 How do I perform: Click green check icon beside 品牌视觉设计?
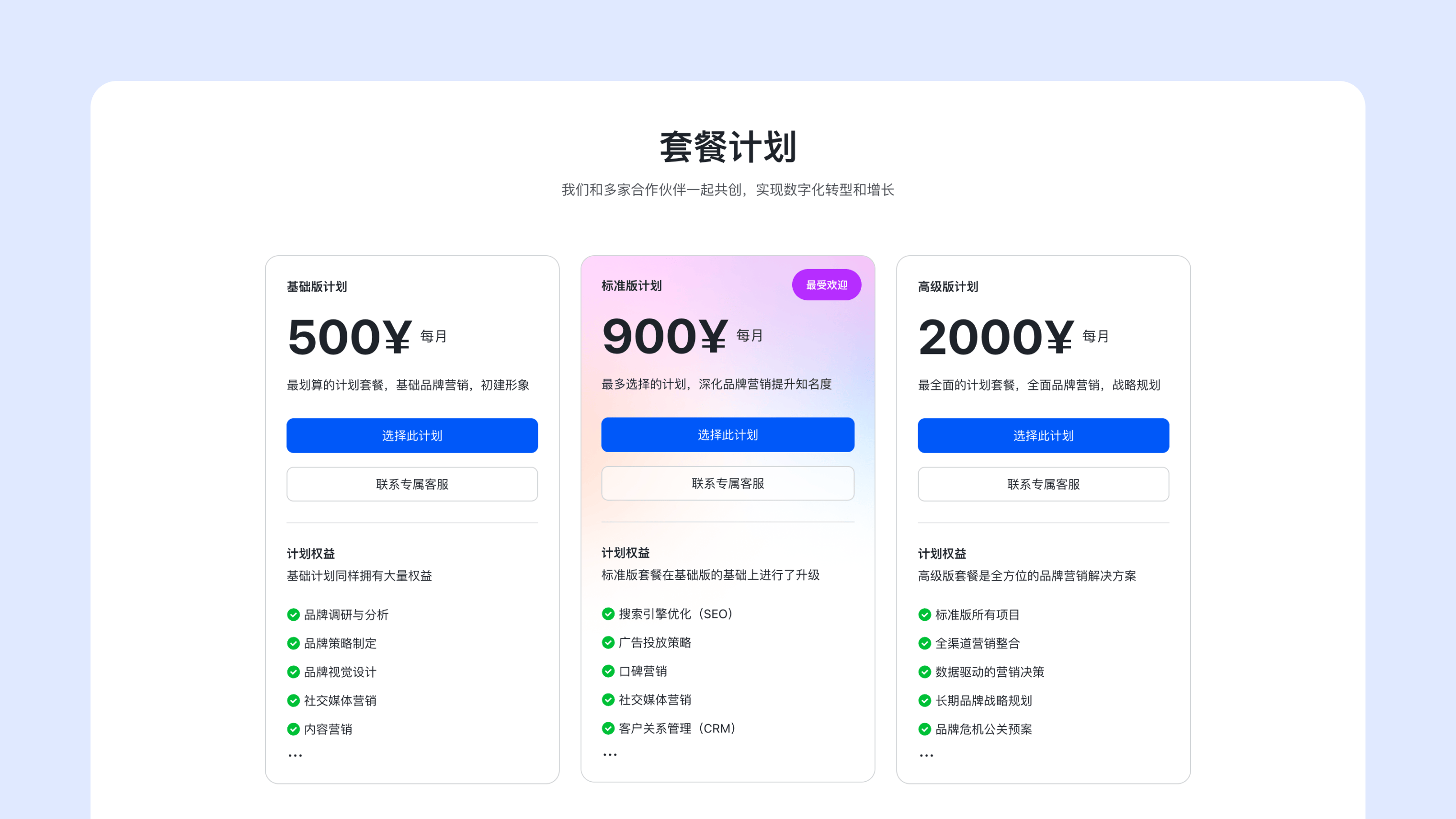(293, 672)
